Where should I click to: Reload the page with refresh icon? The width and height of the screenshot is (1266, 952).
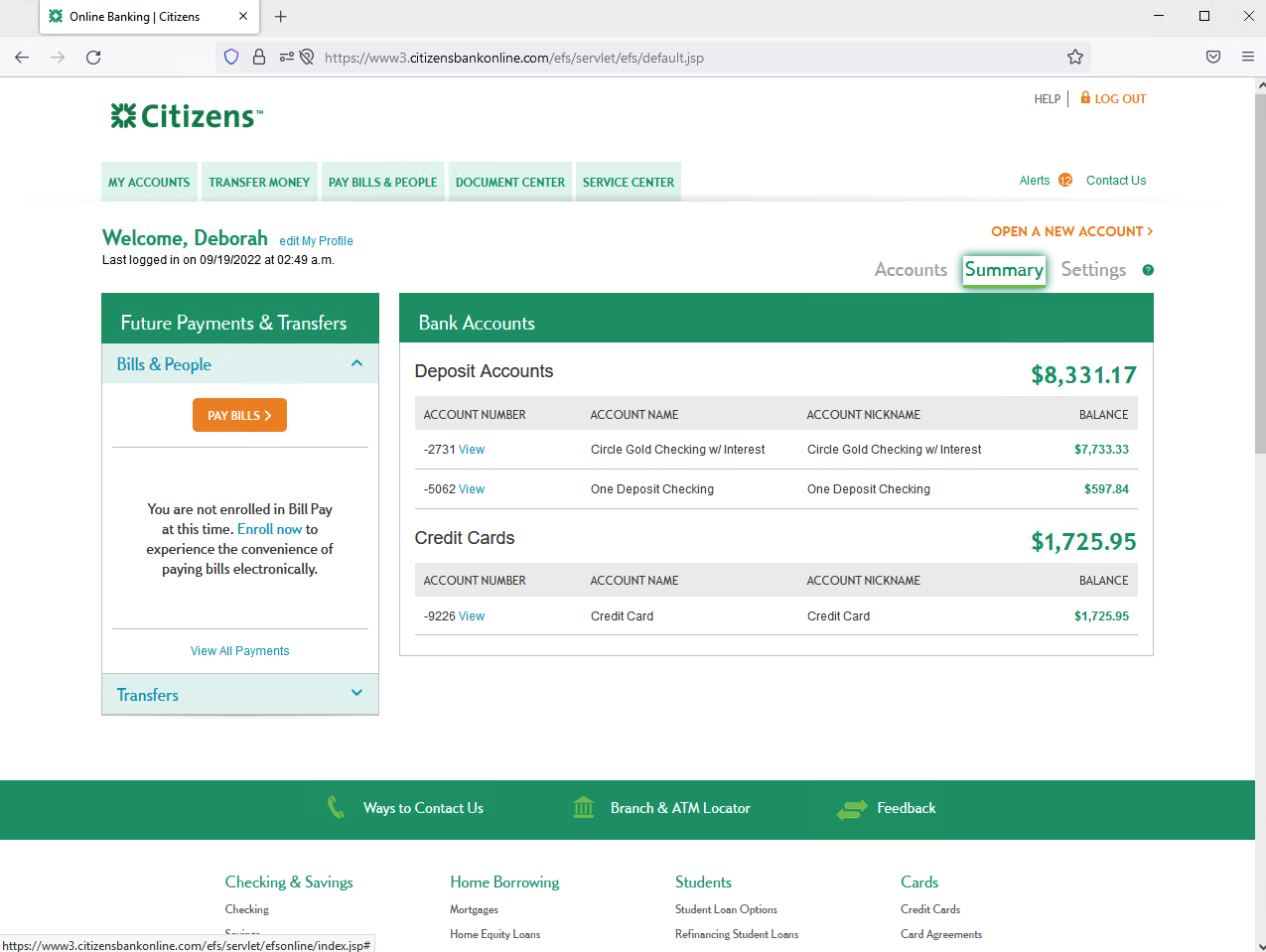93,58
